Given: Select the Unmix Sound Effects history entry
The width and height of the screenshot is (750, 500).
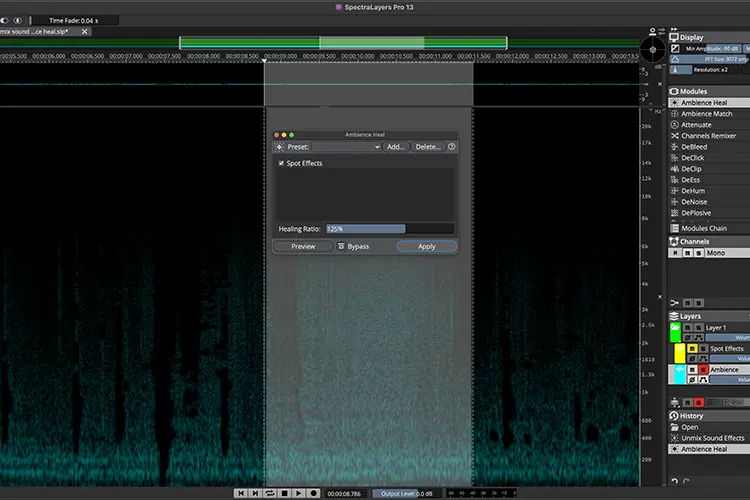Looking at the screenshot, I should click(x=709, y=438).
